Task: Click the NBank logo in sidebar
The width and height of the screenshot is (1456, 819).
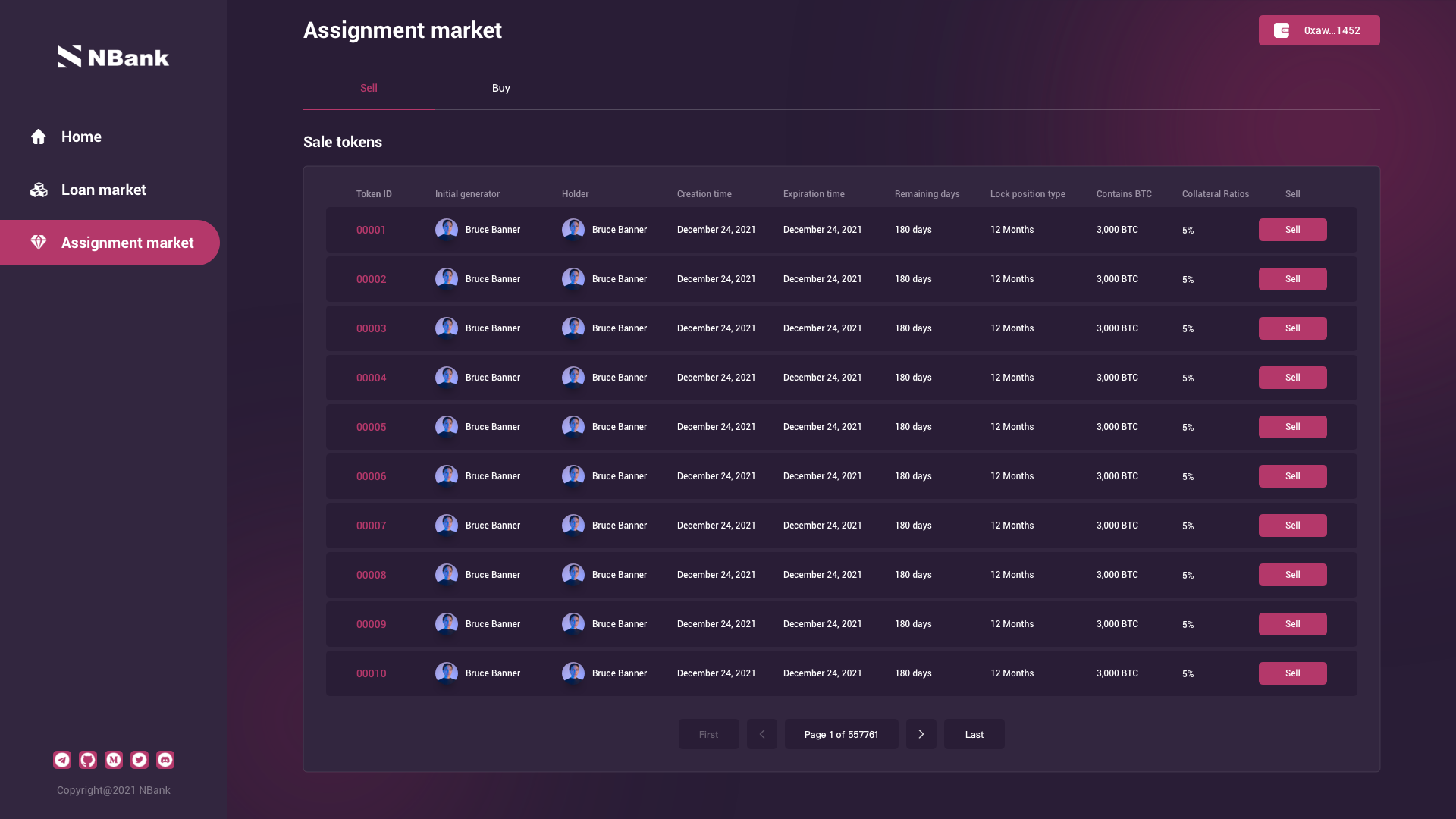Action: 114,57
